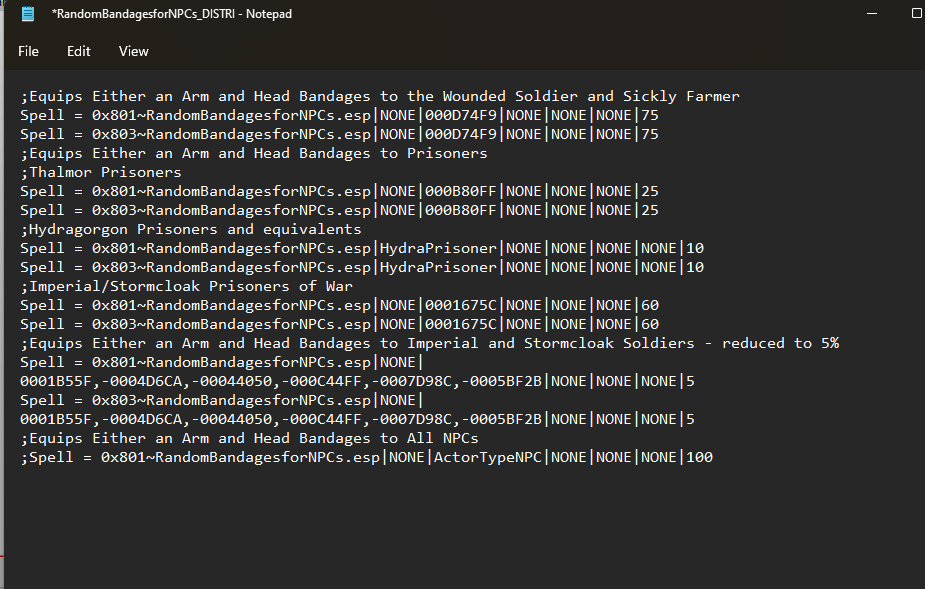The width and height of the screenshot is (925, 589).
Task: Click the 0x803 line with 000B80FF
Action: pos(339,210)
